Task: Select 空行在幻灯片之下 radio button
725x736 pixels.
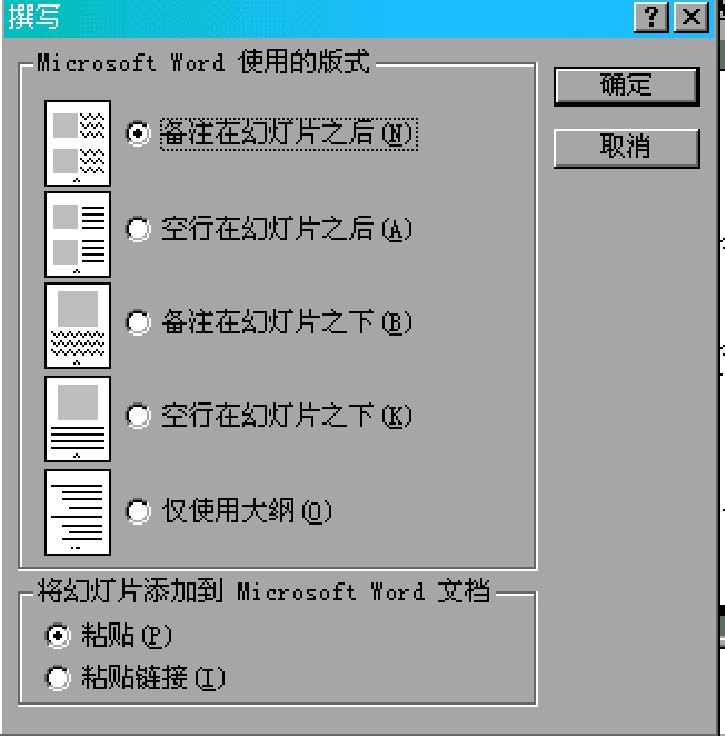Action: click(x=138, y=415)
